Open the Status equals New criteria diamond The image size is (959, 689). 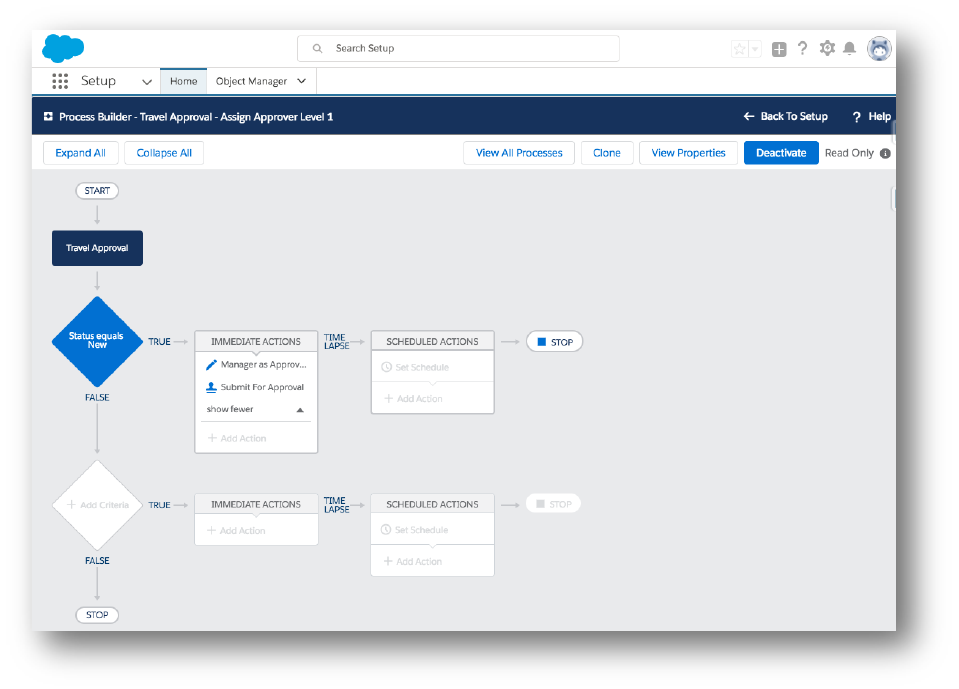tap(97, 341)
